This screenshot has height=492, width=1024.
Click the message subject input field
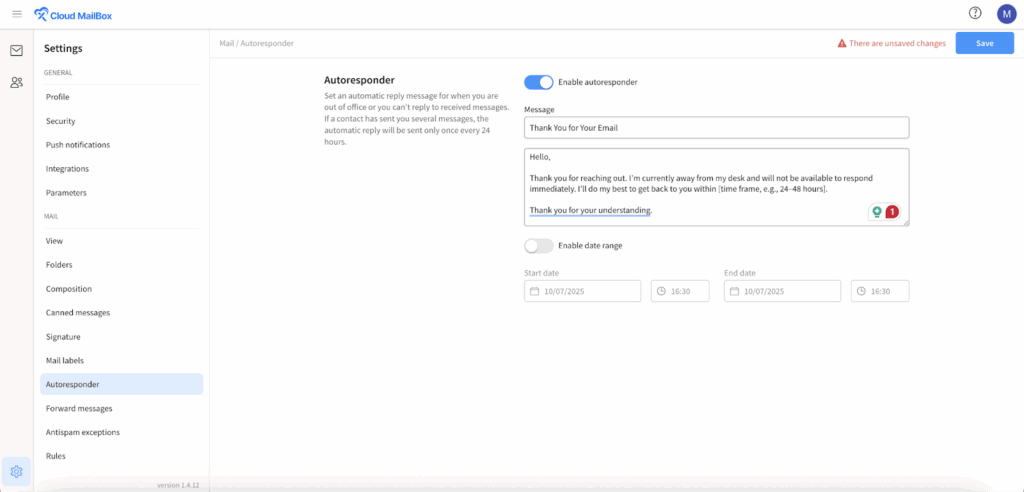coord(715,128)
